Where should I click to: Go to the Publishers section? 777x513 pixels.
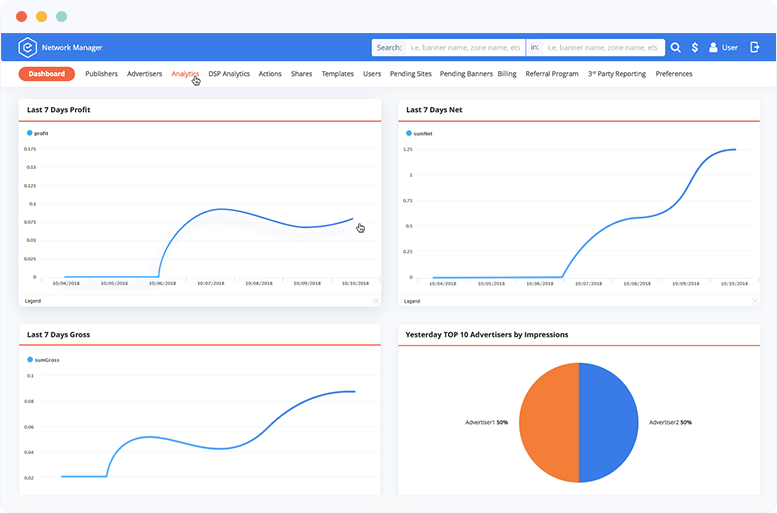101,74
